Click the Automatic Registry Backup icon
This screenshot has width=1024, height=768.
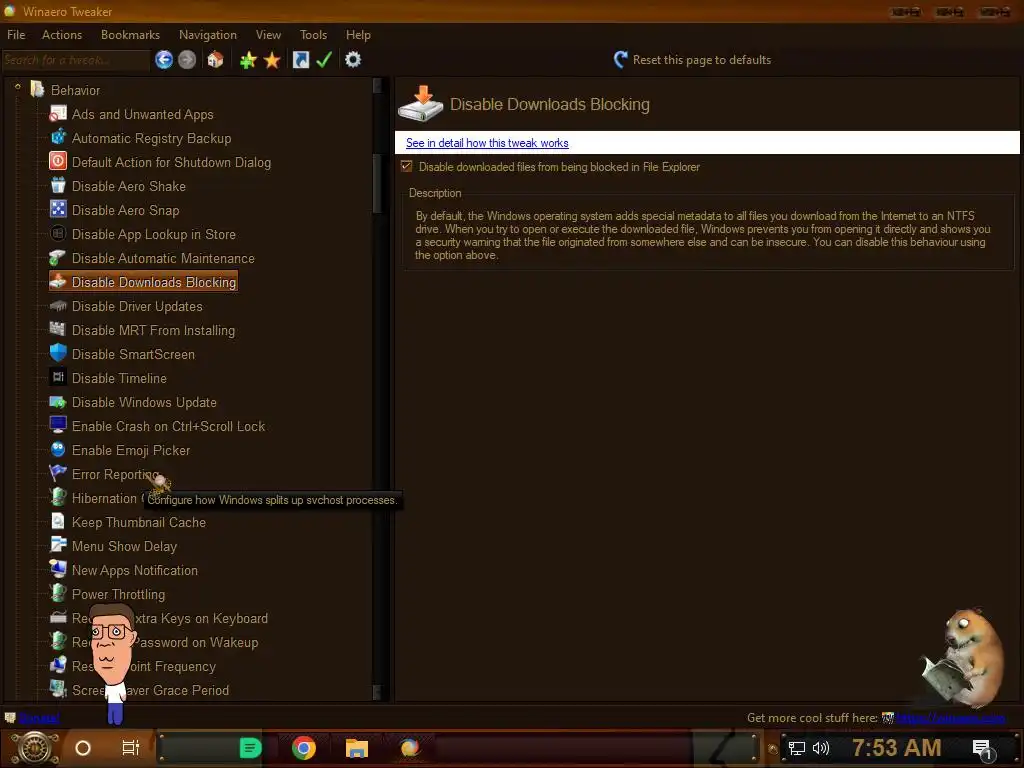point(58,138)
